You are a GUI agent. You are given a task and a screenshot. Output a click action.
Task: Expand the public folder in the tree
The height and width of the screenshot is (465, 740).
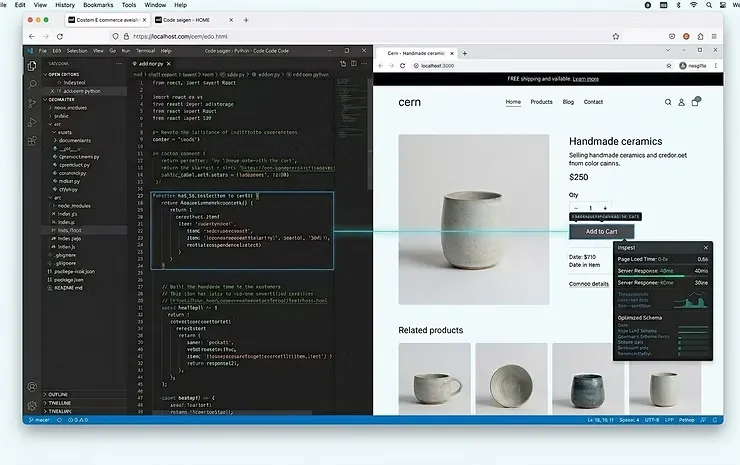[x=59, y=116]
